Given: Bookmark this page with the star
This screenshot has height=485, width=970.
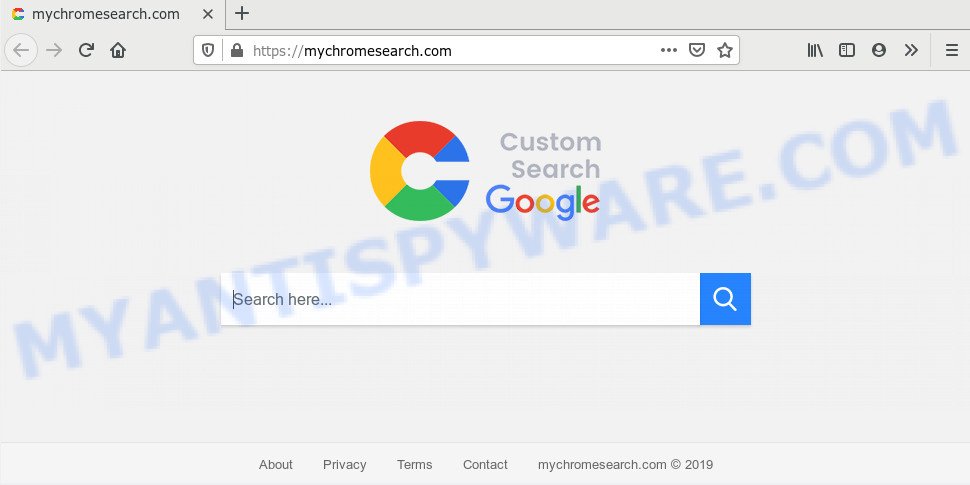Looking at the screenshot, I should point(725,50).
